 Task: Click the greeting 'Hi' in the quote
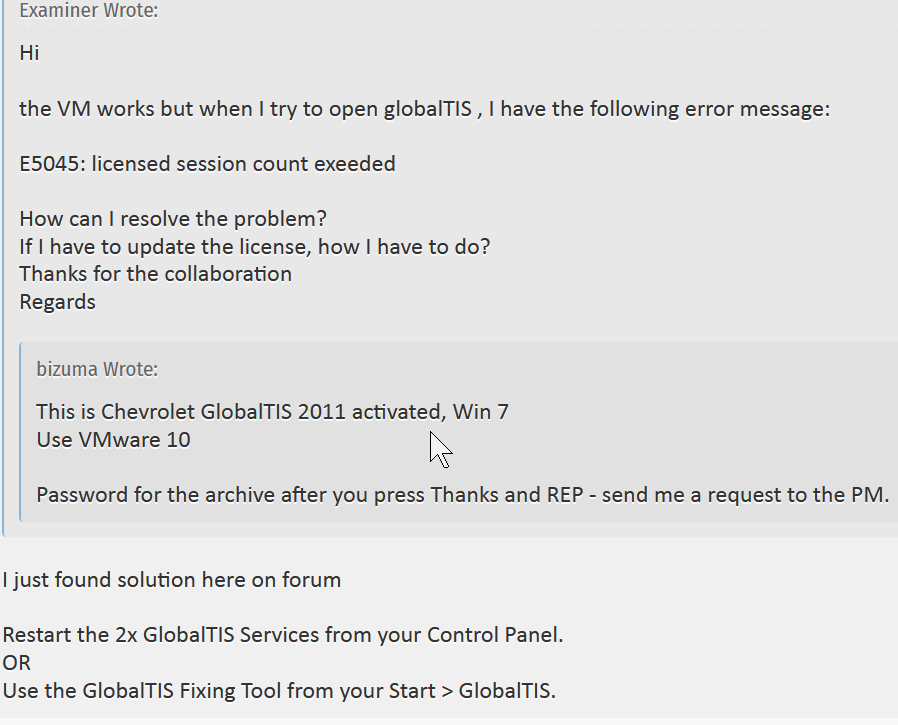pos(29,53)
